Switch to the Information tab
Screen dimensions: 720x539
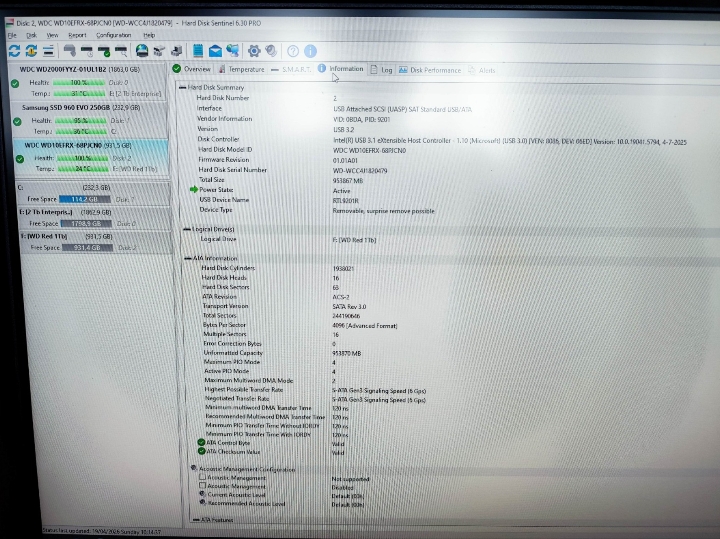tap(340, 69)
